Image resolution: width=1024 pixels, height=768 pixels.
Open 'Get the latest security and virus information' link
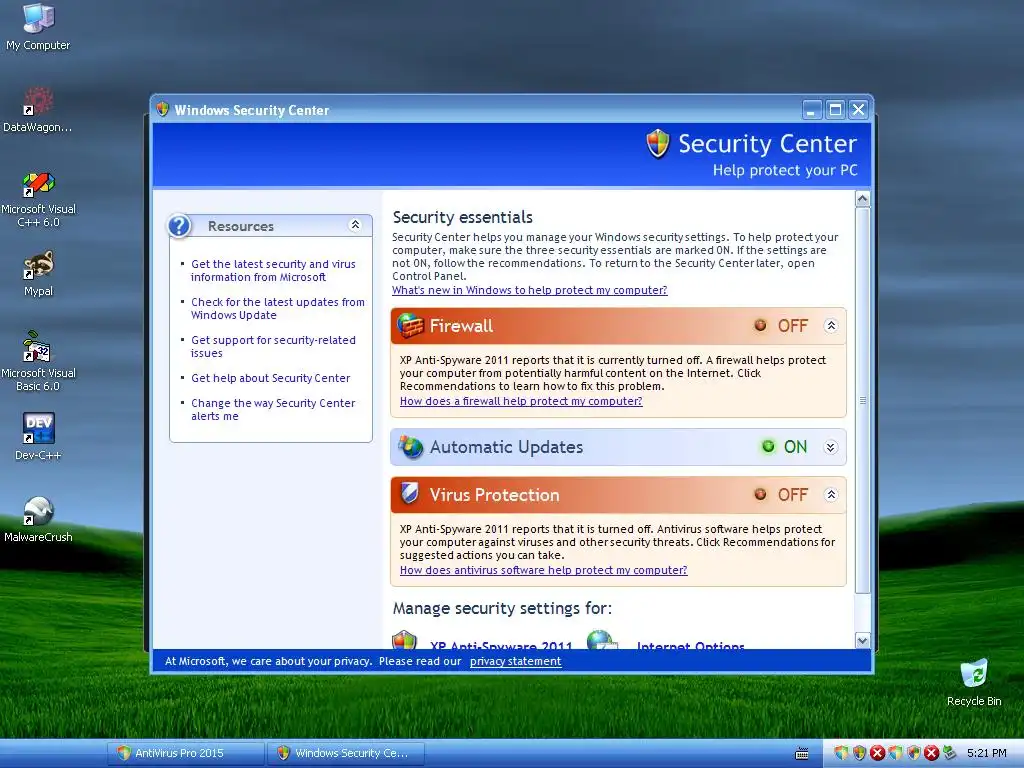(273, 270)
